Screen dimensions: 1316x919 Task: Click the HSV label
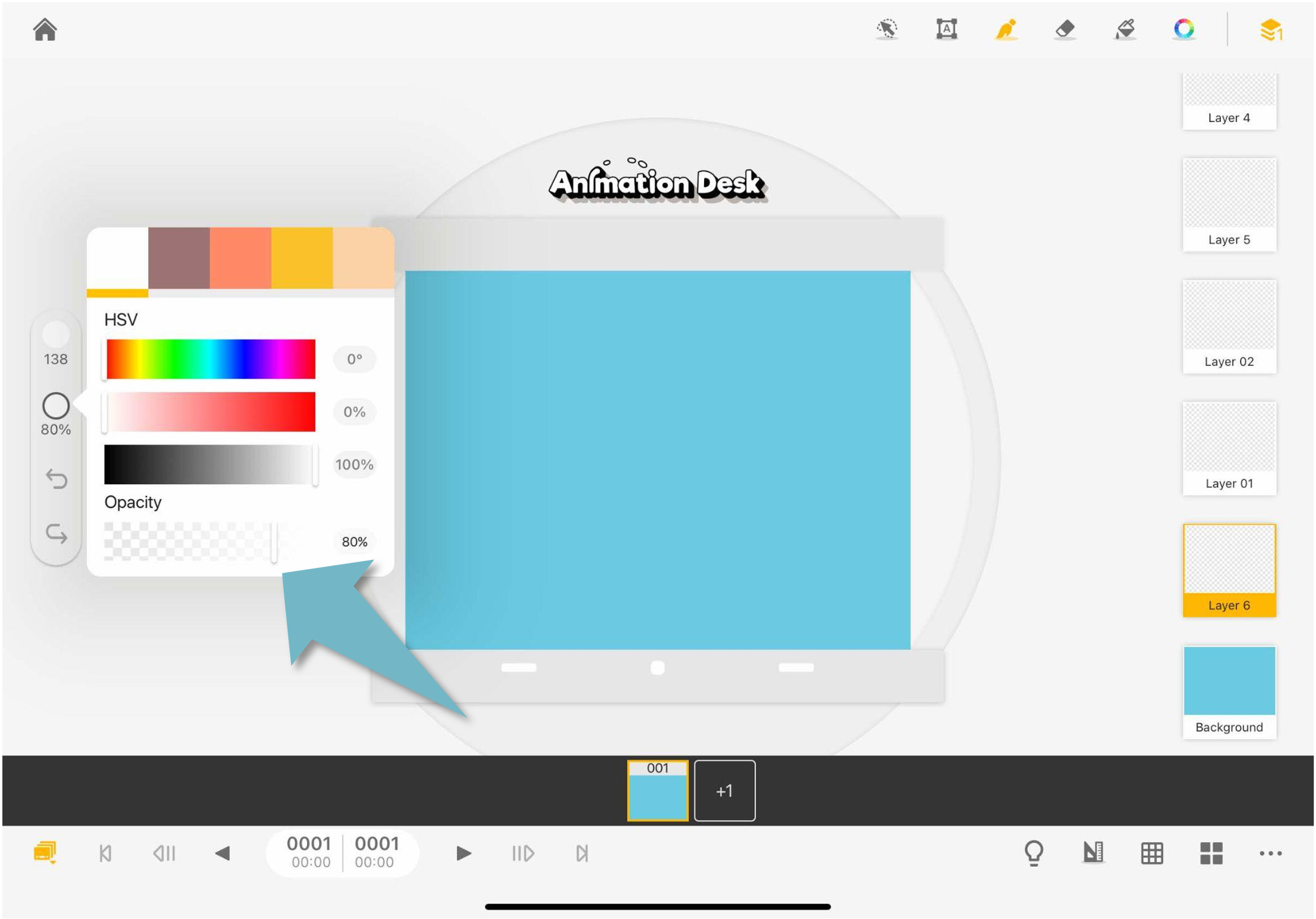click(x=121, y=319)
